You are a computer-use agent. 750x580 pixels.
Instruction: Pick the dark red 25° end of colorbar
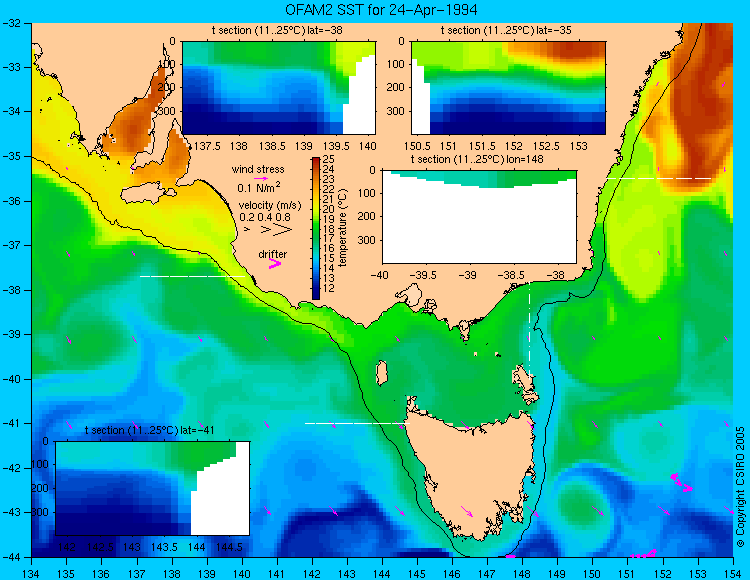[316, 162]
